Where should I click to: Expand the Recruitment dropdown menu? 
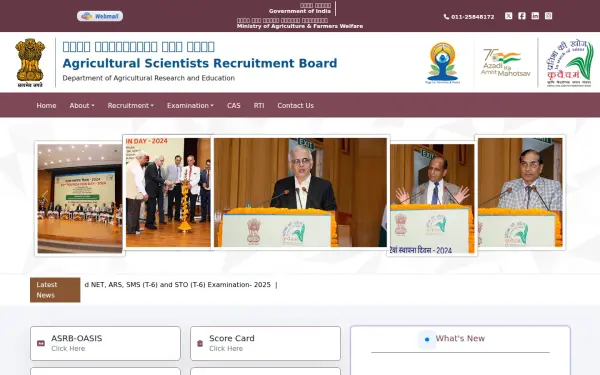[x=130, y=105]
